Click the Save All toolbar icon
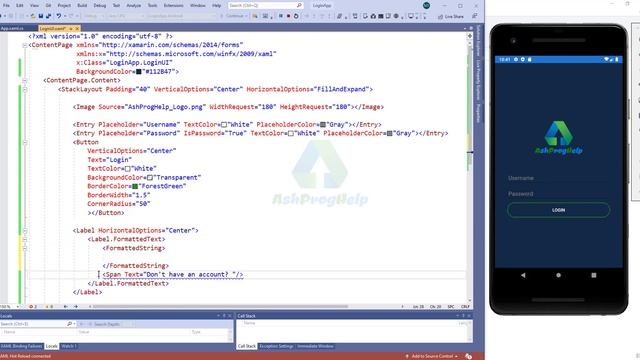This screenshot has height=360, width=640. click(48, 16)
